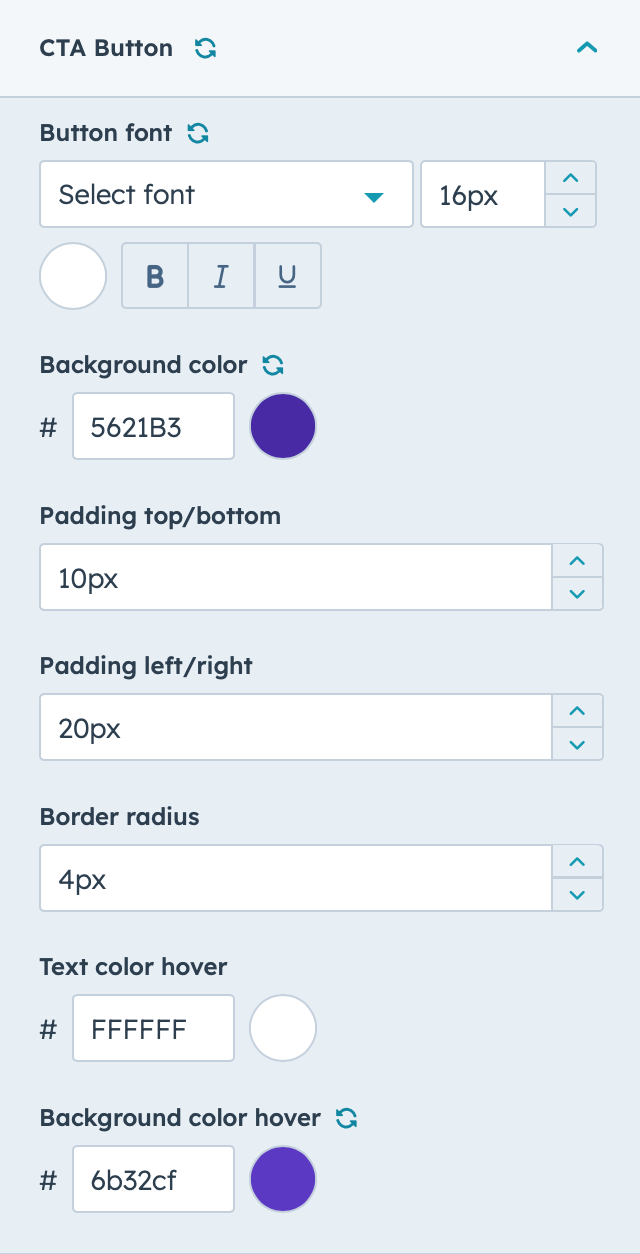The height and width of the screenshot is (1254, 640).
Task: Increase the font size with up arrow
Action: click(570, 178)
